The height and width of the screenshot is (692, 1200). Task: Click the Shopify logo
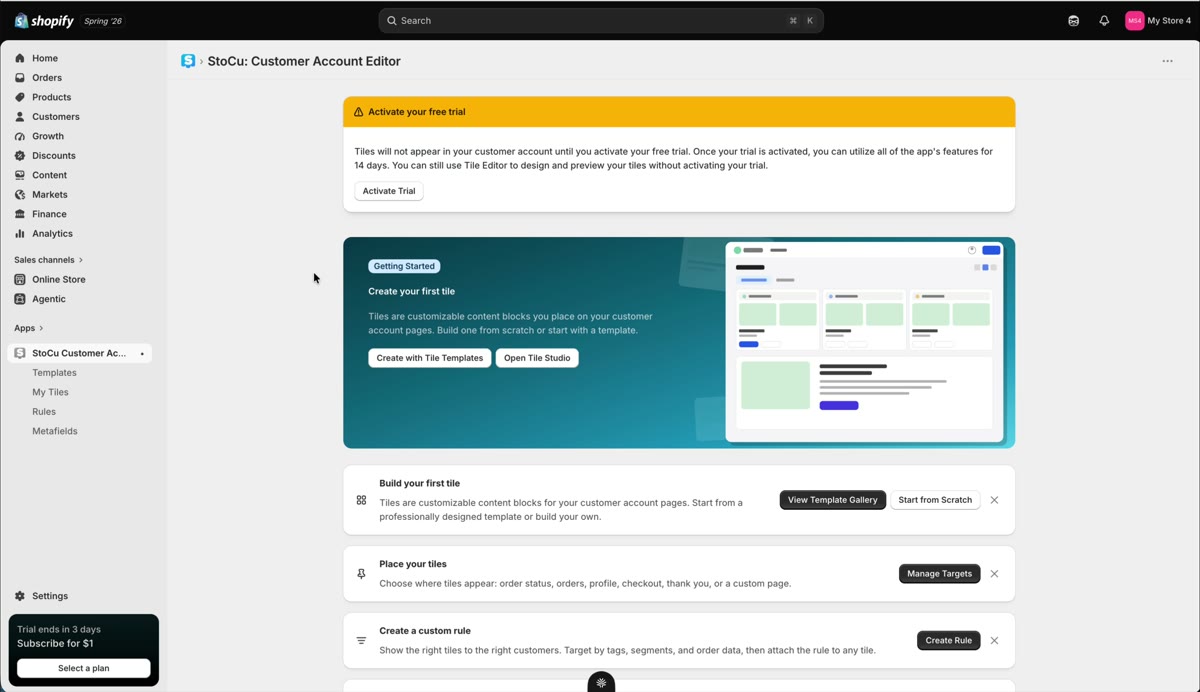44,21
